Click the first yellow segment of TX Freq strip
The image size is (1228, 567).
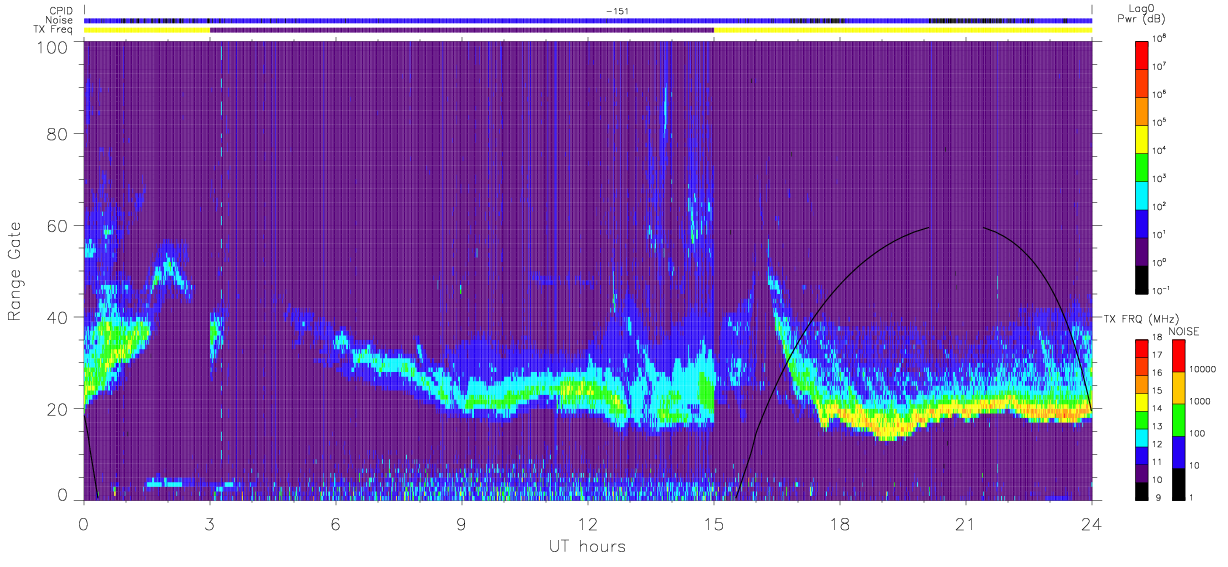147,30
